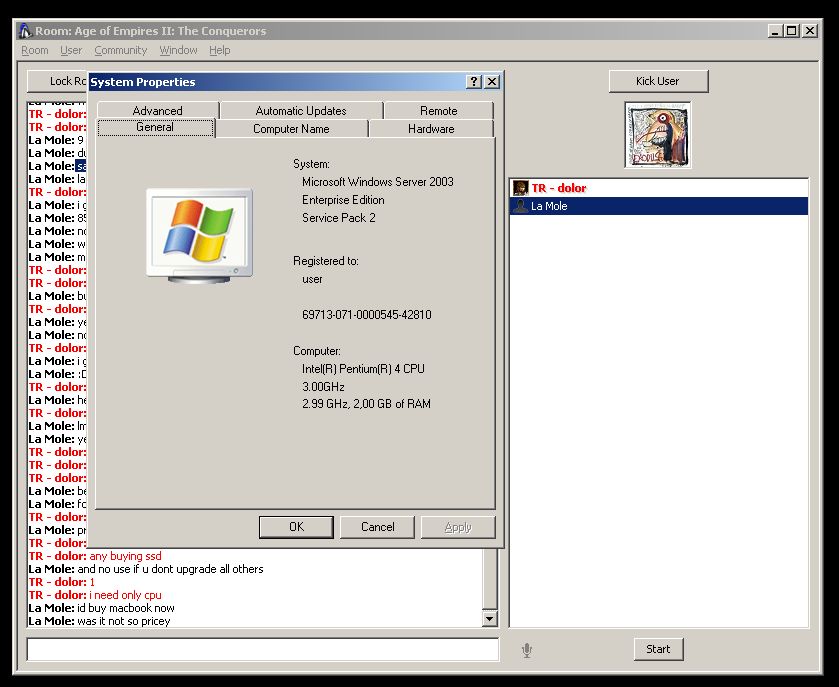This screenshot has width=839, height=687.
Task: Click chat line "id buy macbook now"
Action: tap(126, 608)
